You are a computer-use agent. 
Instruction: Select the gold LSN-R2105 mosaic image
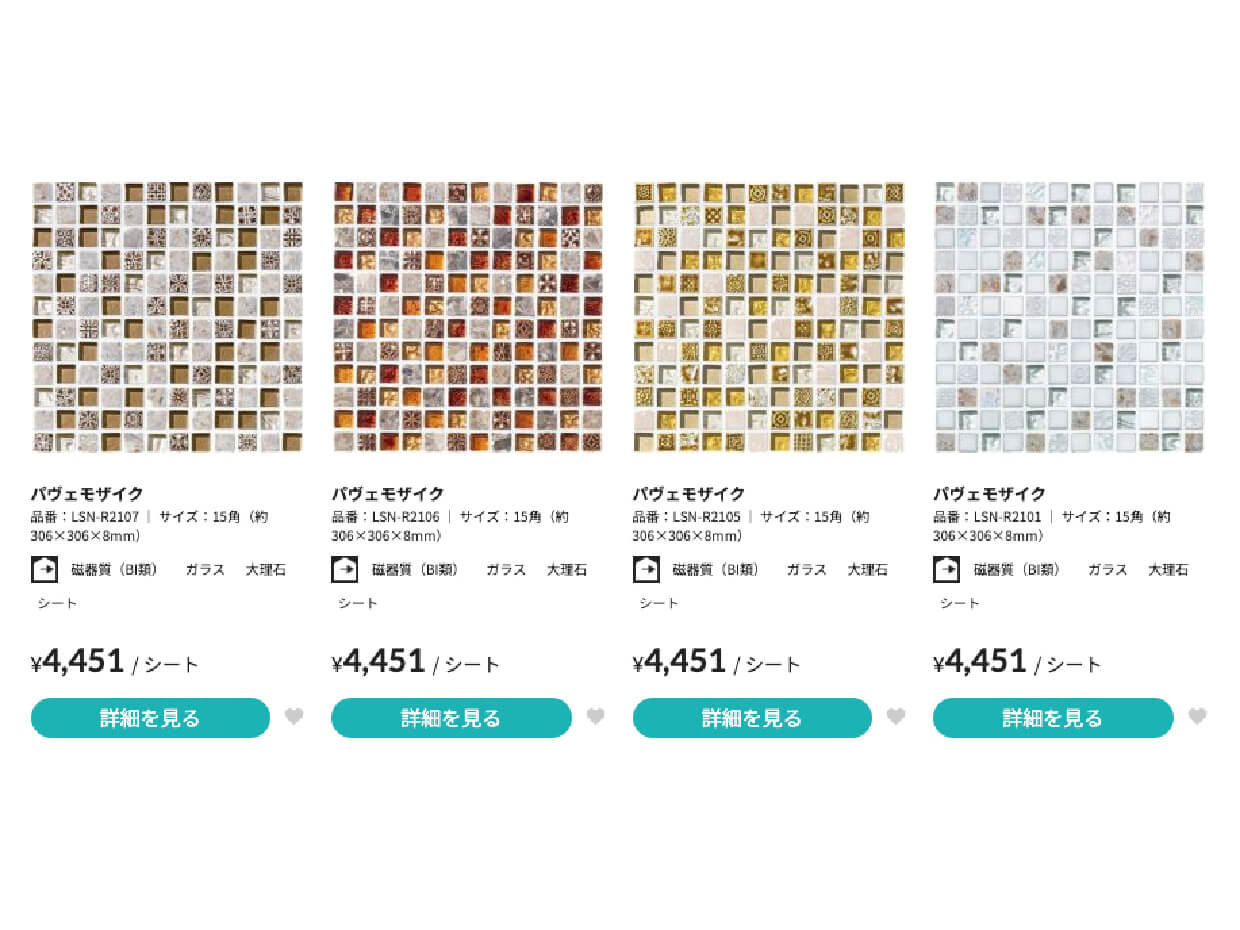(x=769, y=317)
